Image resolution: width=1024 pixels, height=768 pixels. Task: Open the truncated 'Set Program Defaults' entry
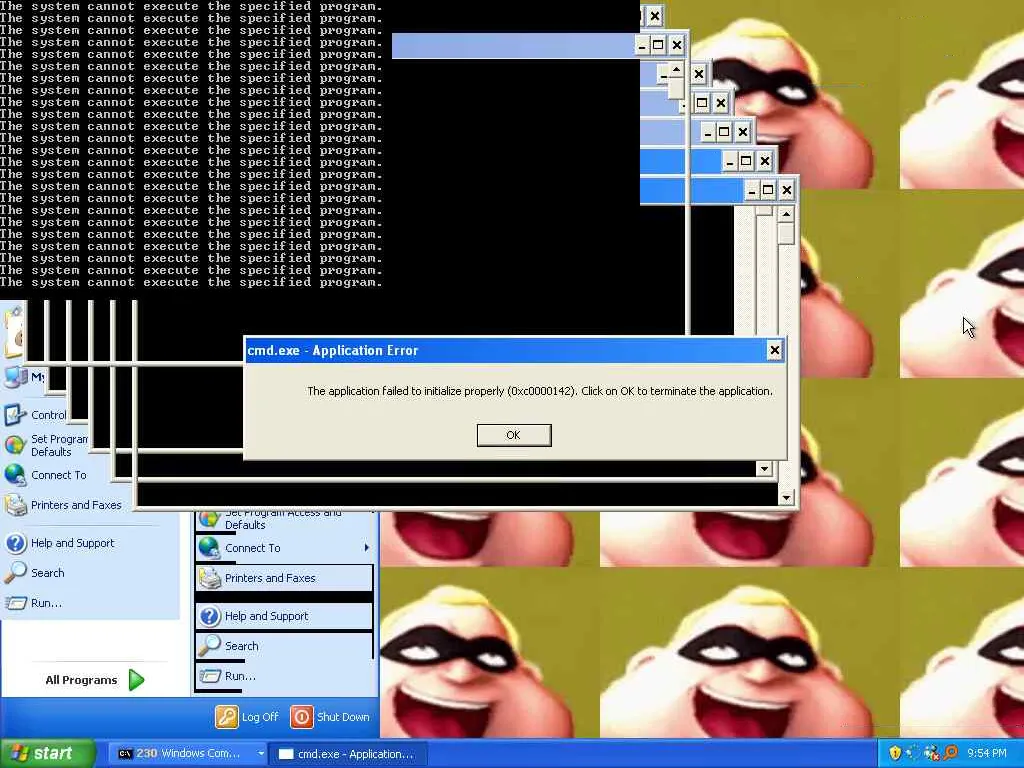coord(44,445)
